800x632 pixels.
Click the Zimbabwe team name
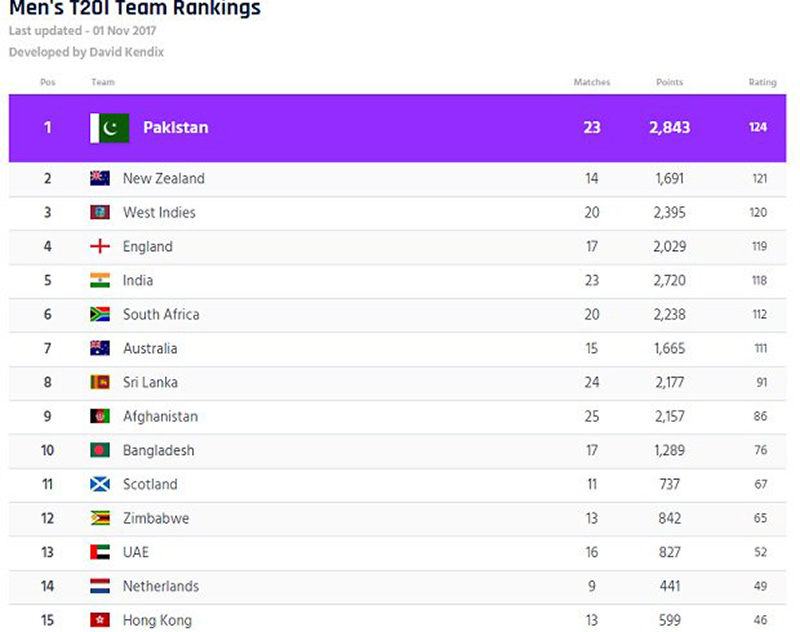pyautogui.click(x=155, y=518)
